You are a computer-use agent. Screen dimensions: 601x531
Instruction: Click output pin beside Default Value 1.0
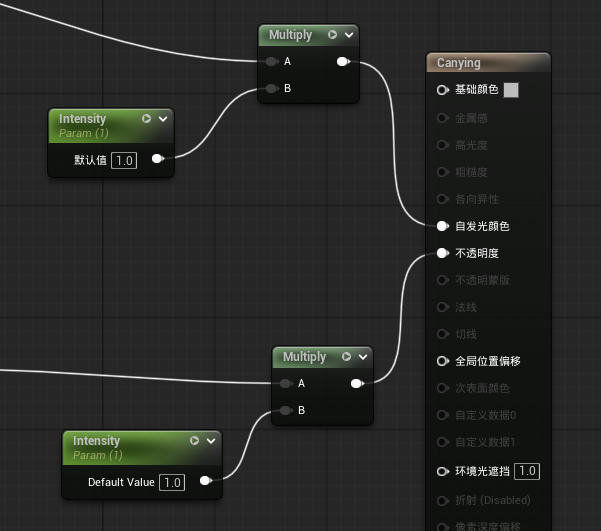point(205,482)
